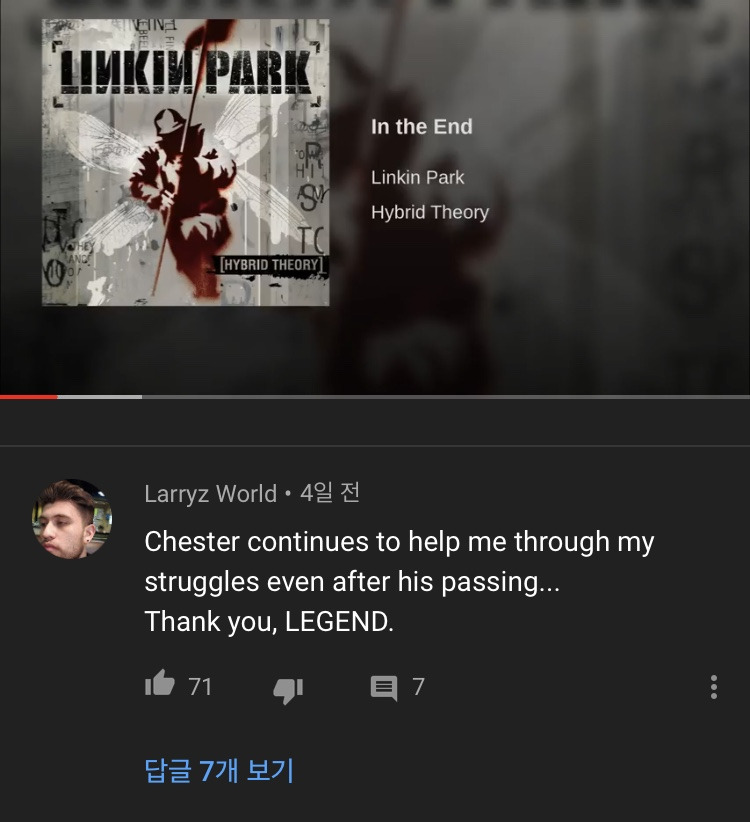Click the comment text about Chester
This screenshot has width=750, height=822.
point(399,581)
